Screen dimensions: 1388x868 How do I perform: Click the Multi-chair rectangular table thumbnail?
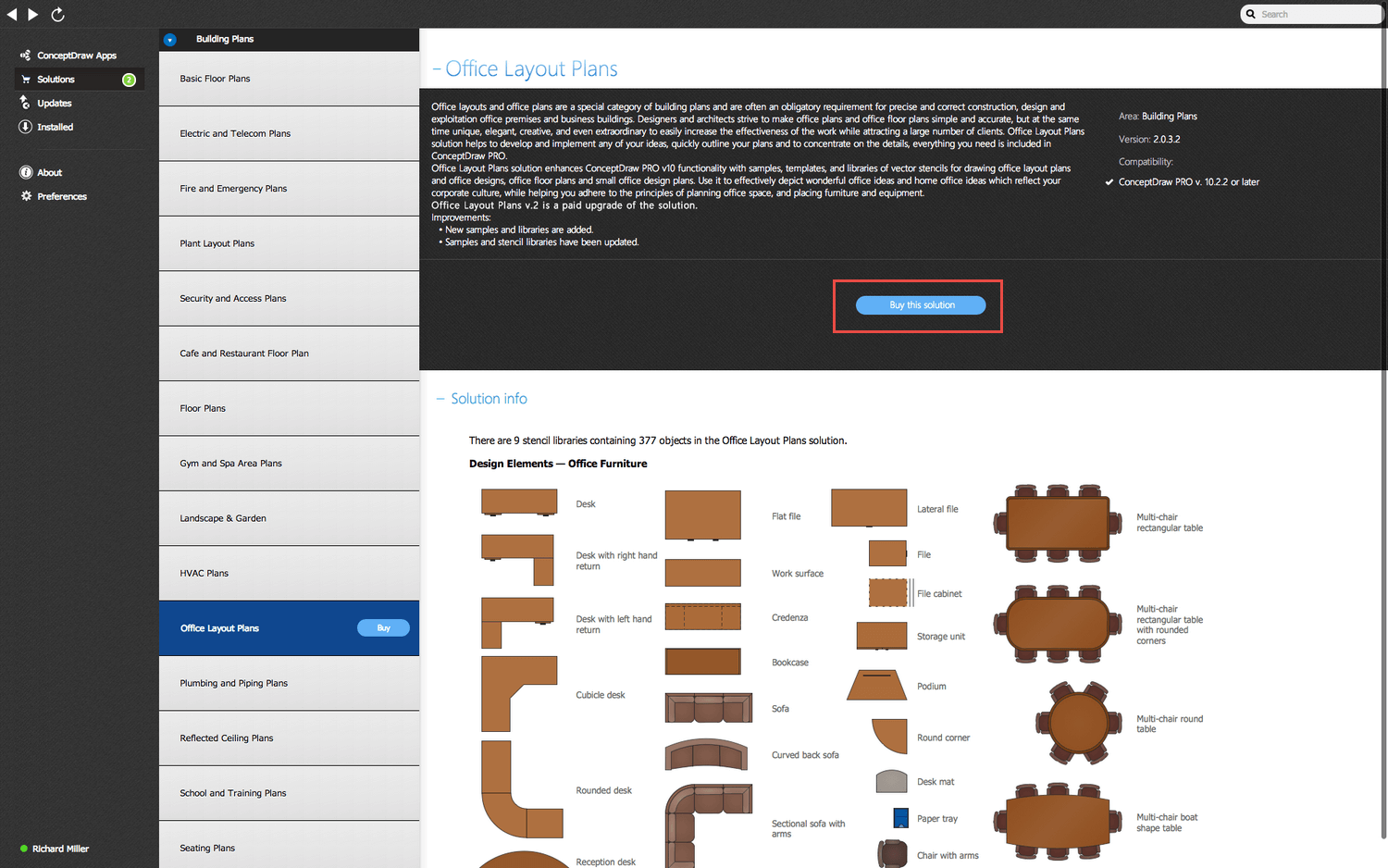coord(1058,523)
